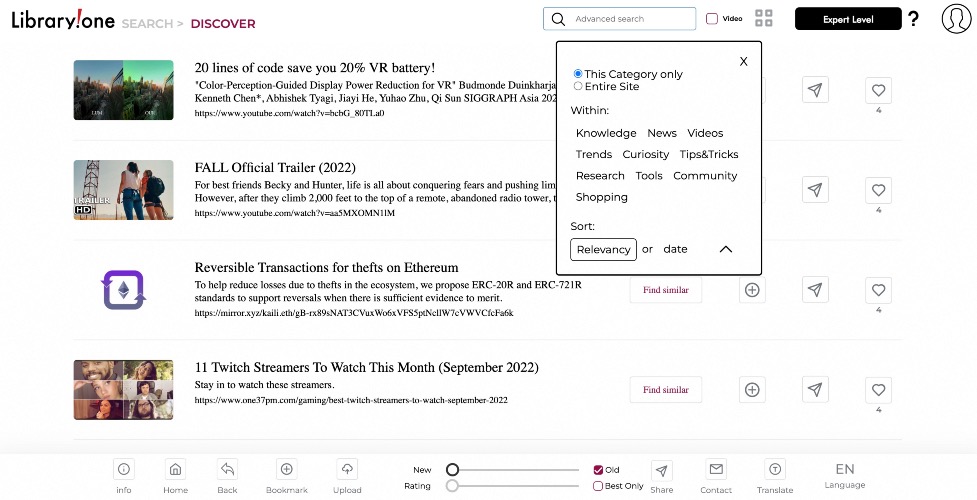Image resolution: width=977 pixels, height=500 pixels.
Task: Select the Tips&Tricks category filter
Action: coord(708,155)
